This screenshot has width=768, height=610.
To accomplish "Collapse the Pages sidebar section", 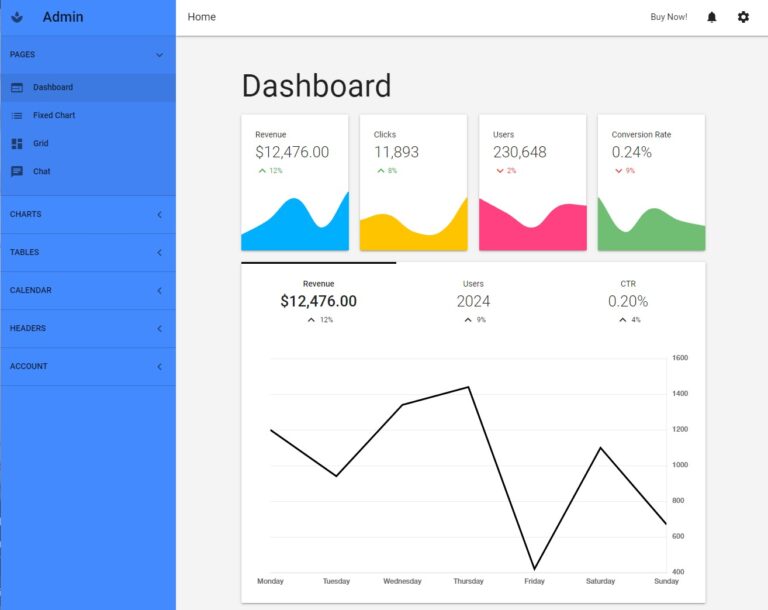I will coord(159,55).
